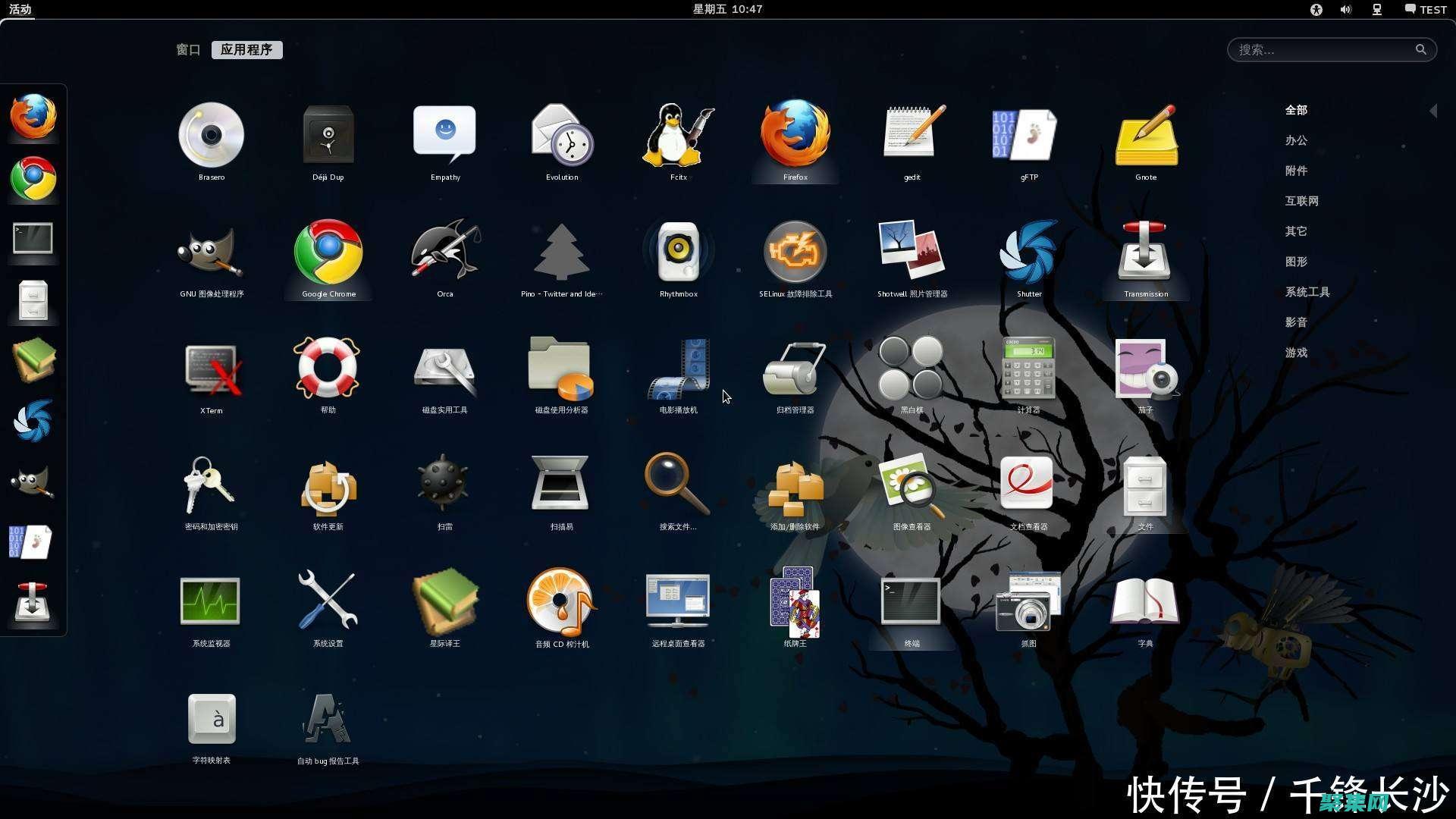Open the TEST user menu
Viewport: 1456px width, 819px height.
[1424, 9]
